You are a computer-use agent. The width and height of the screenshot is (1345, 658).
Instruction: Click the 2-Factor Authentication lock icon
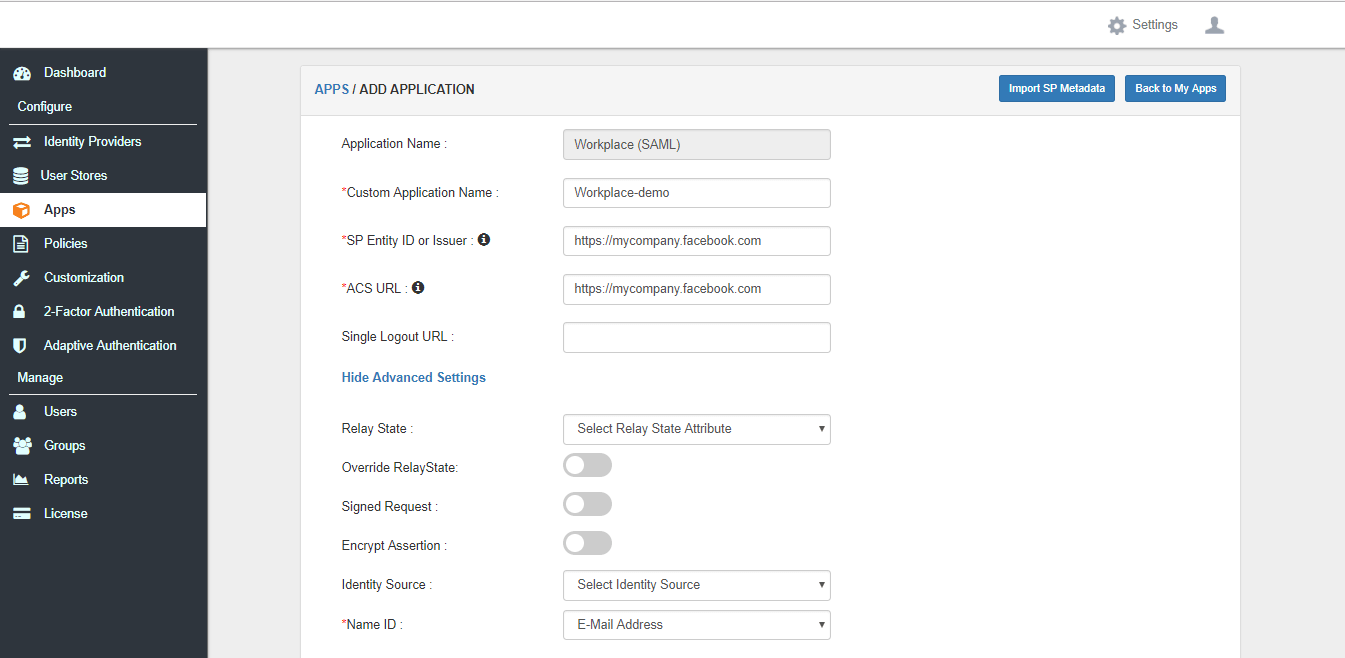[19, 312]
